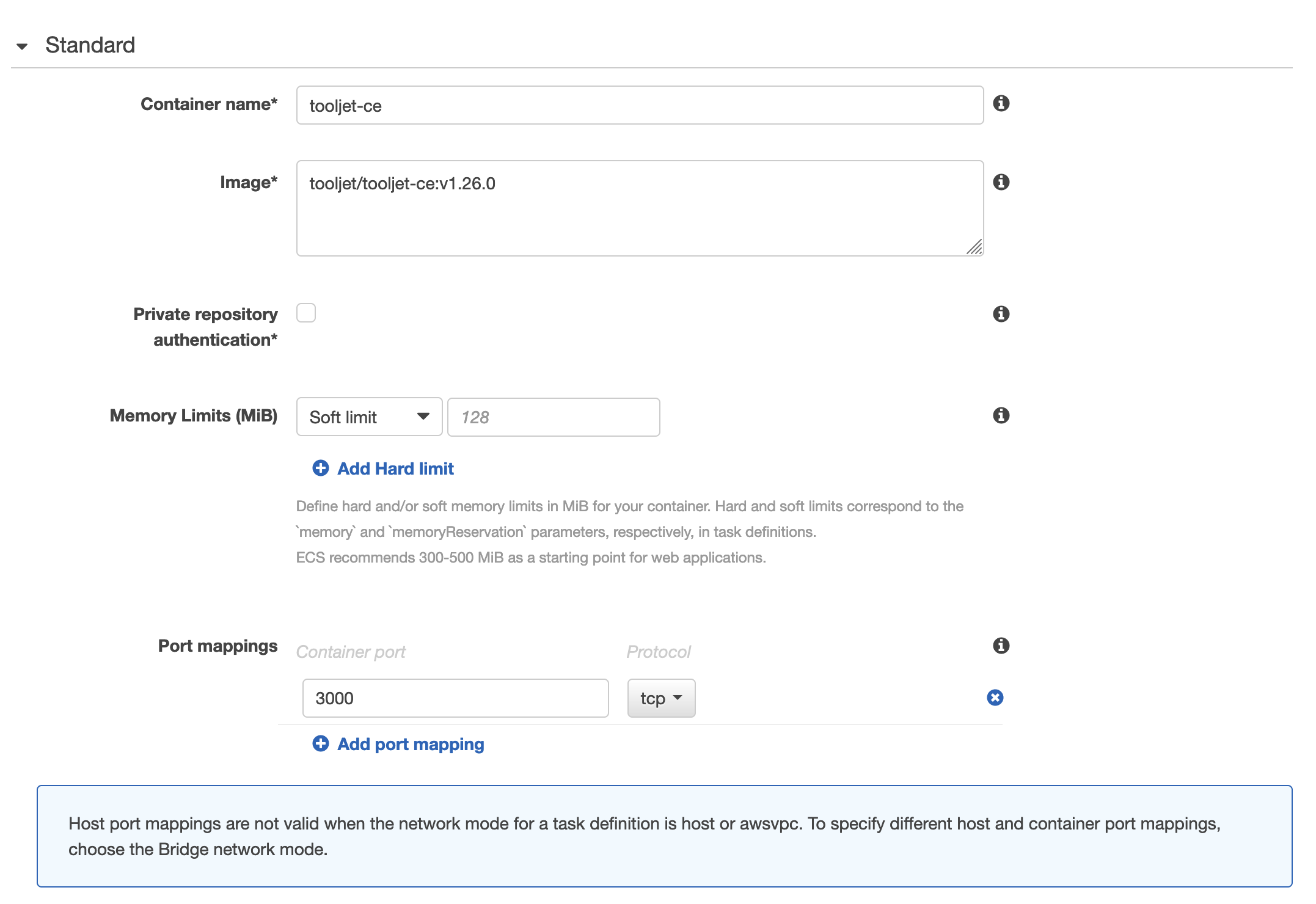Click the Add Hard limit link
The width and height of the screenshot is (1316, 904).
(395, 468)
